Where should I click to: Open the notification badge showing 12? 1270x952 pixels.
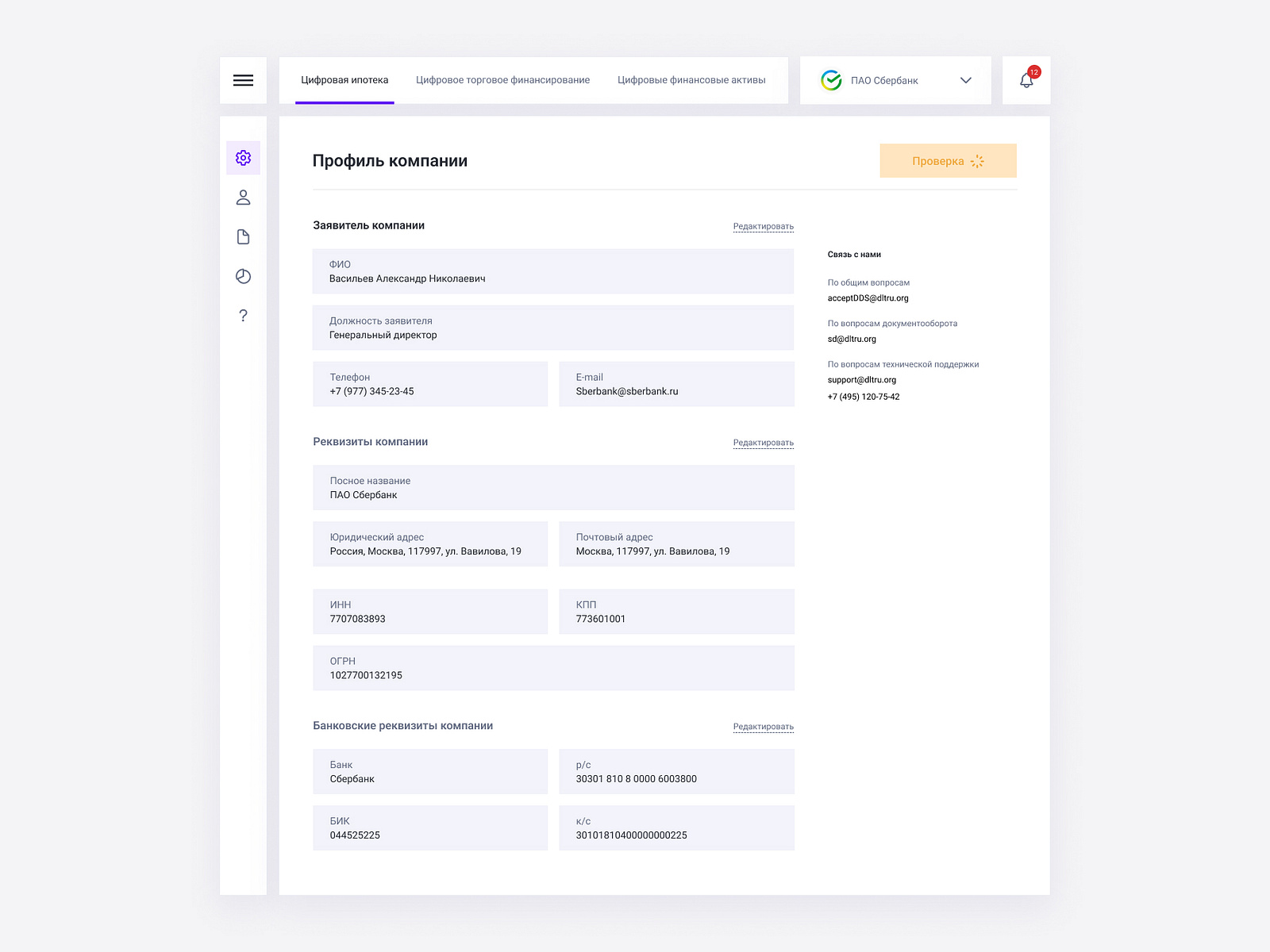[x=1033, y=71]
